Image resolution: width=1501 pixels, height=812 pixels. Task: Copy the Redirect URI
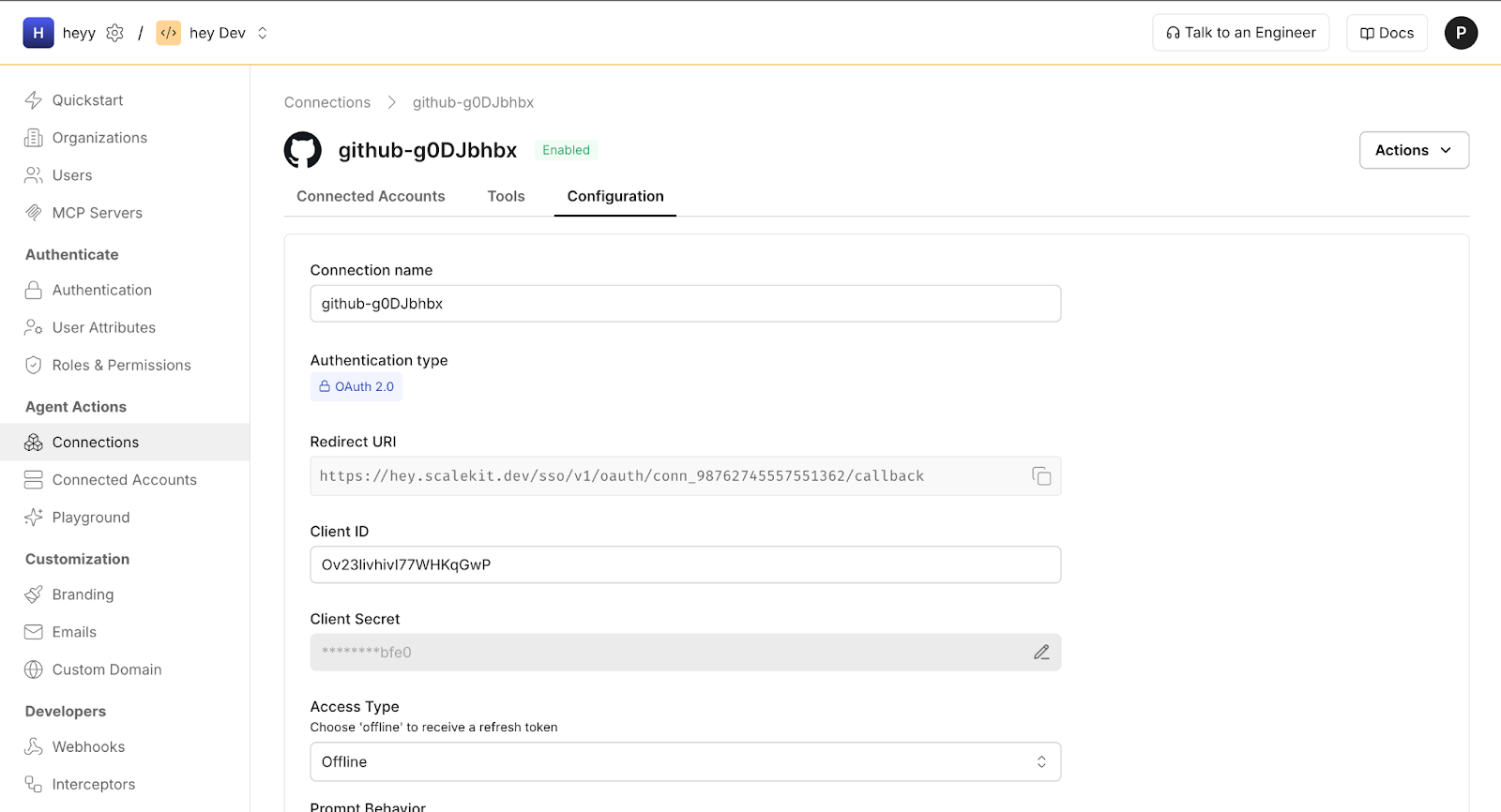pyautogui.click(x=1041, y=476)
